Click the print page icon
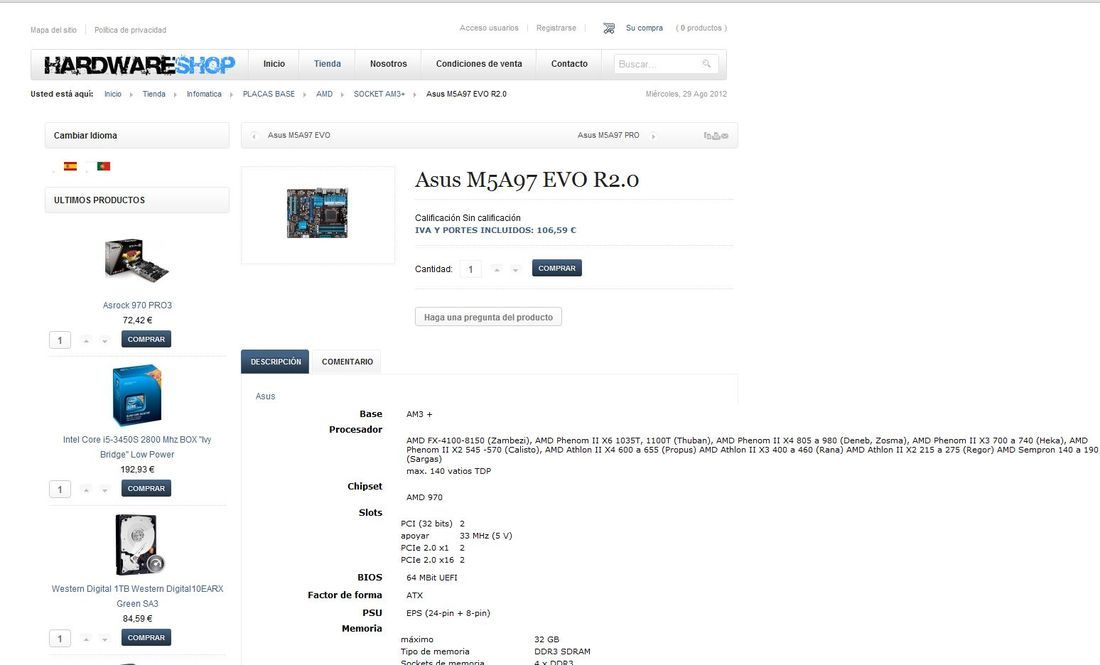Viewport: 1100px width, 665px height. (716, 136)
